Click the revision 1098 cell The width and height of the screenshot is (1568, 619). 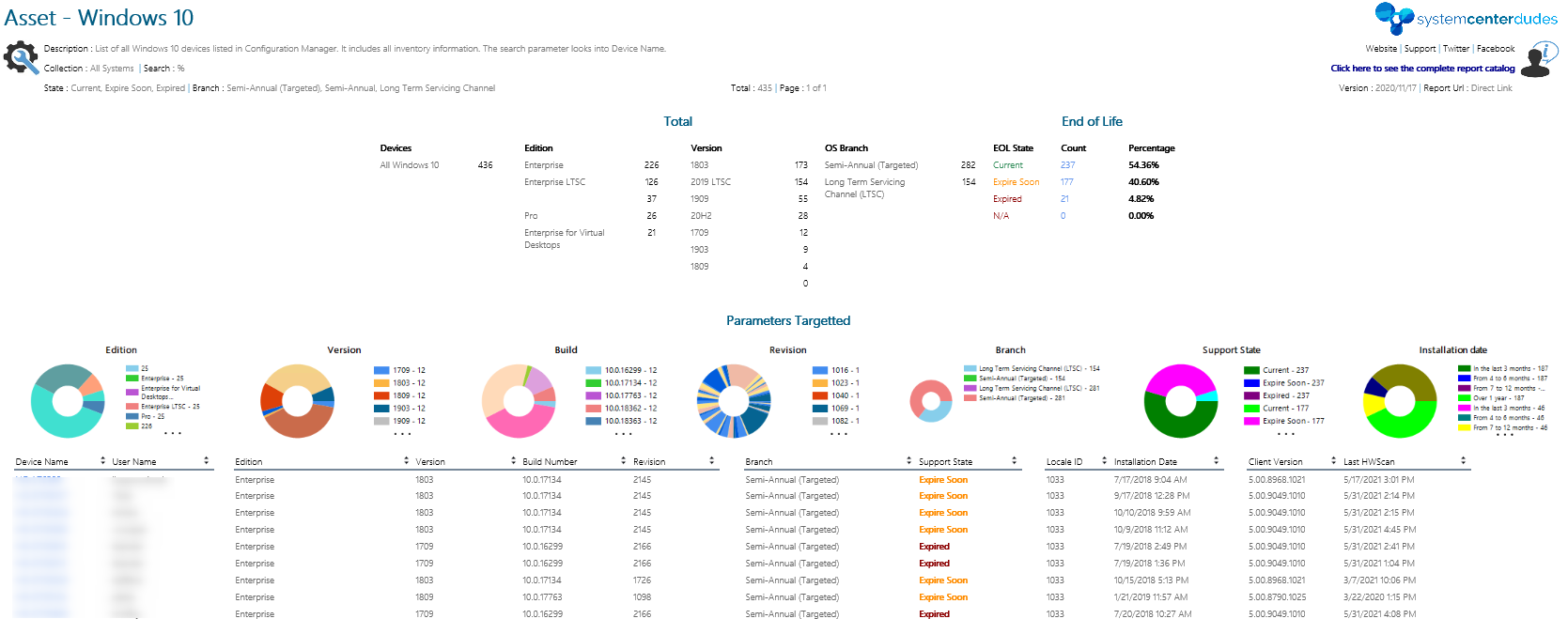click(642, 597)
